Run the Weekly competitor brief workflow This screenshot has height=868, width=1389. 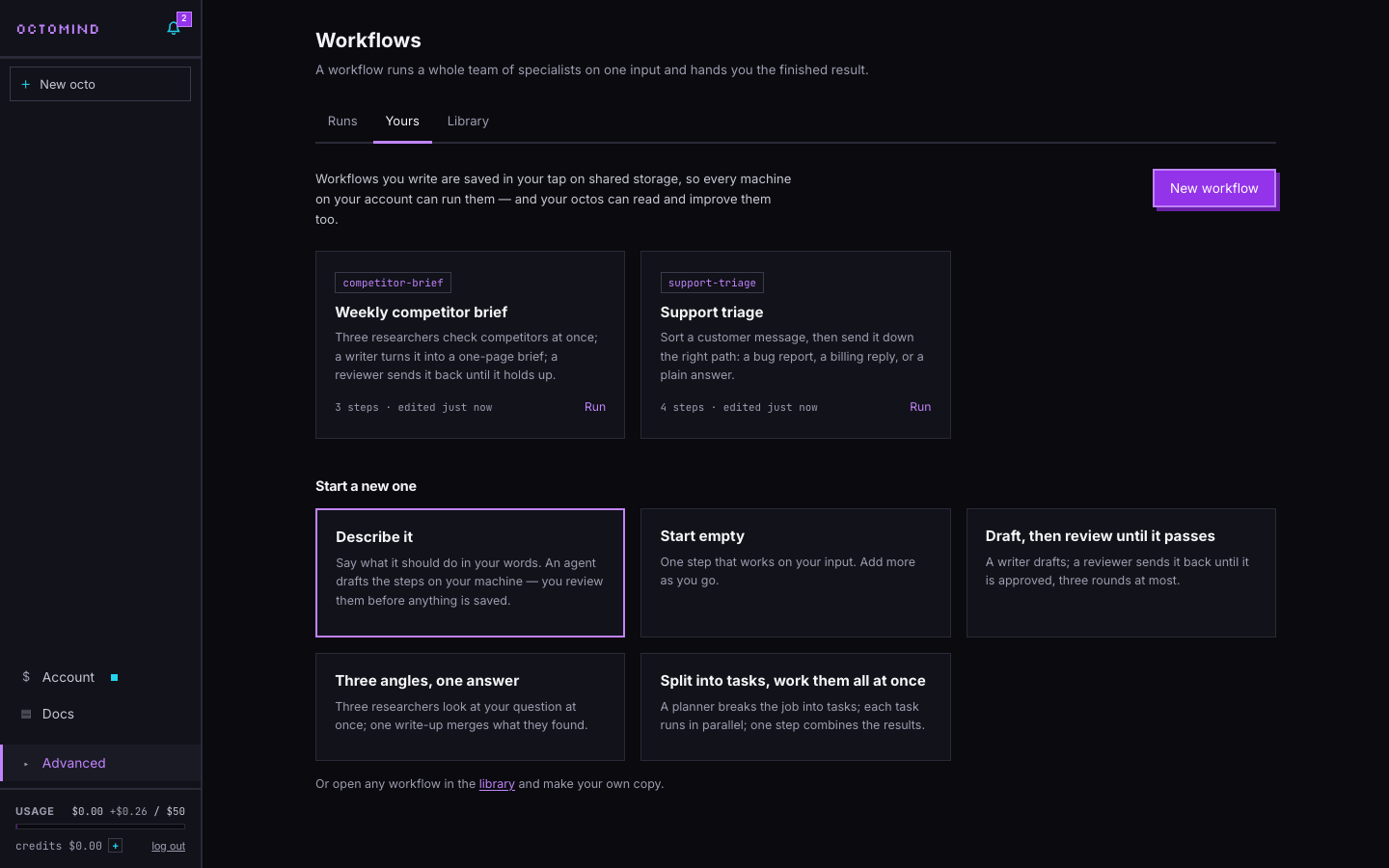click(x=595, y=407)
